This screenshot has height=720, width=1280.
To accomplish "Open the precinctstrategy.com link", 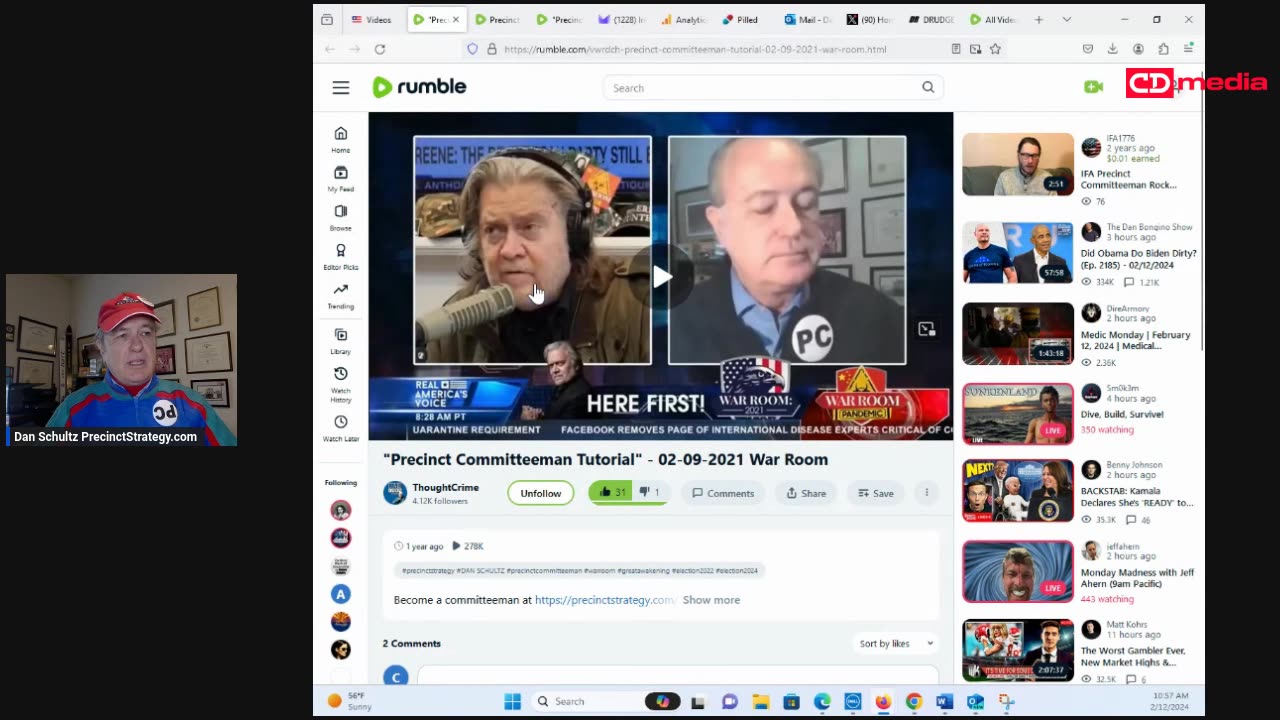I will (x=606, y=600).
